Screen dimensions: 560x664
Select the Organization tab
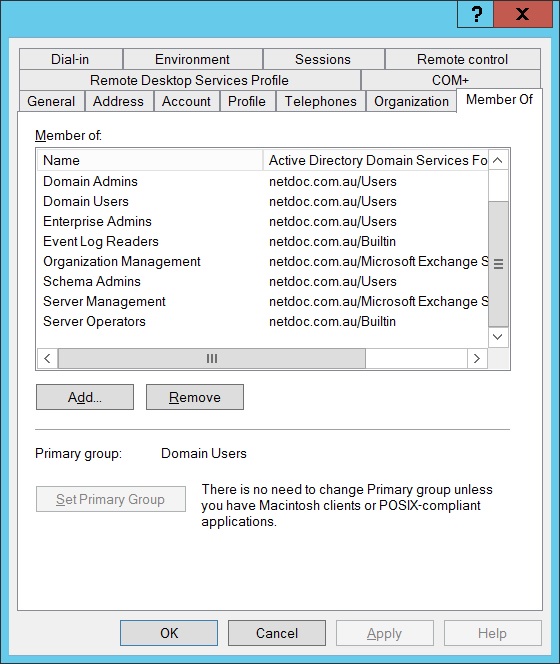coord(411,102)
